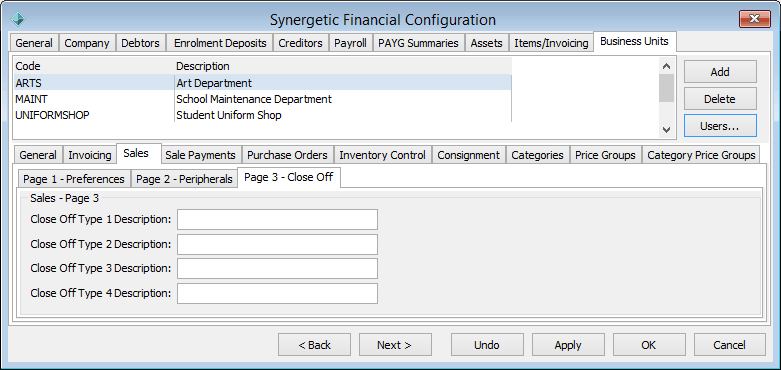The width and height of the screenshot is (781, 370).
Task: Switch to Inventory Control sub-tab
Action: pos(383,155)
